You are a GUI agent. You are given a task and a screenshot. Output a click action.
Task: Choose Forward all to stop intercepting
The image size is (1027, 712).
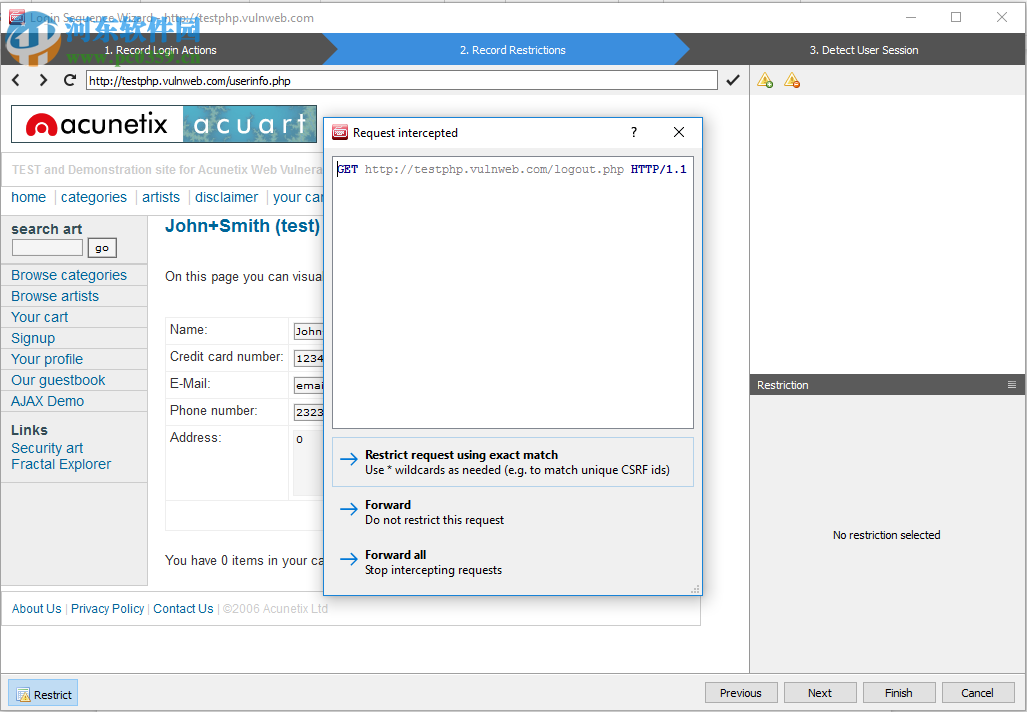pos(513,562)
